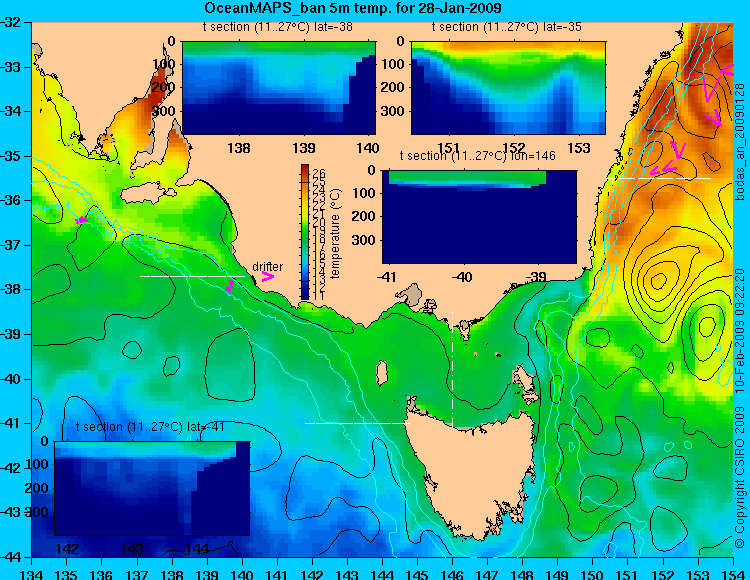
Task: Click main map longitude label 134
Action: (x=32, y=574)
